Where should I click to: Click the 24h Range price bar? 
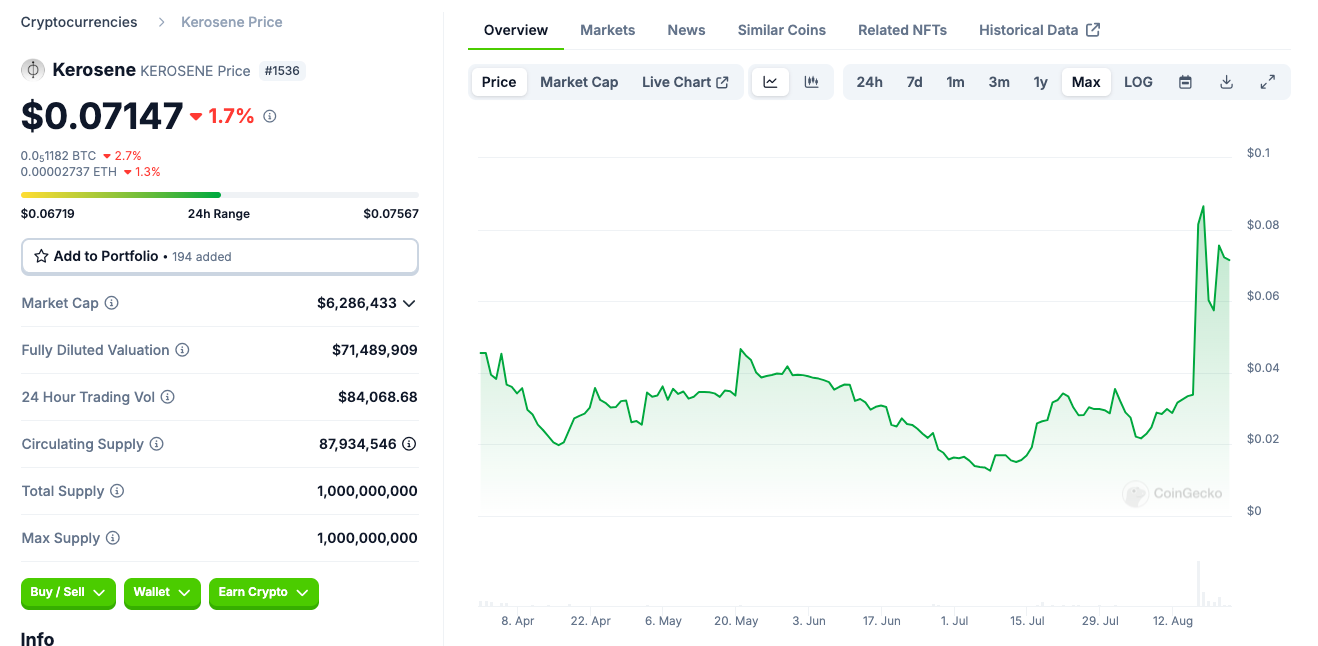(219, 194)
